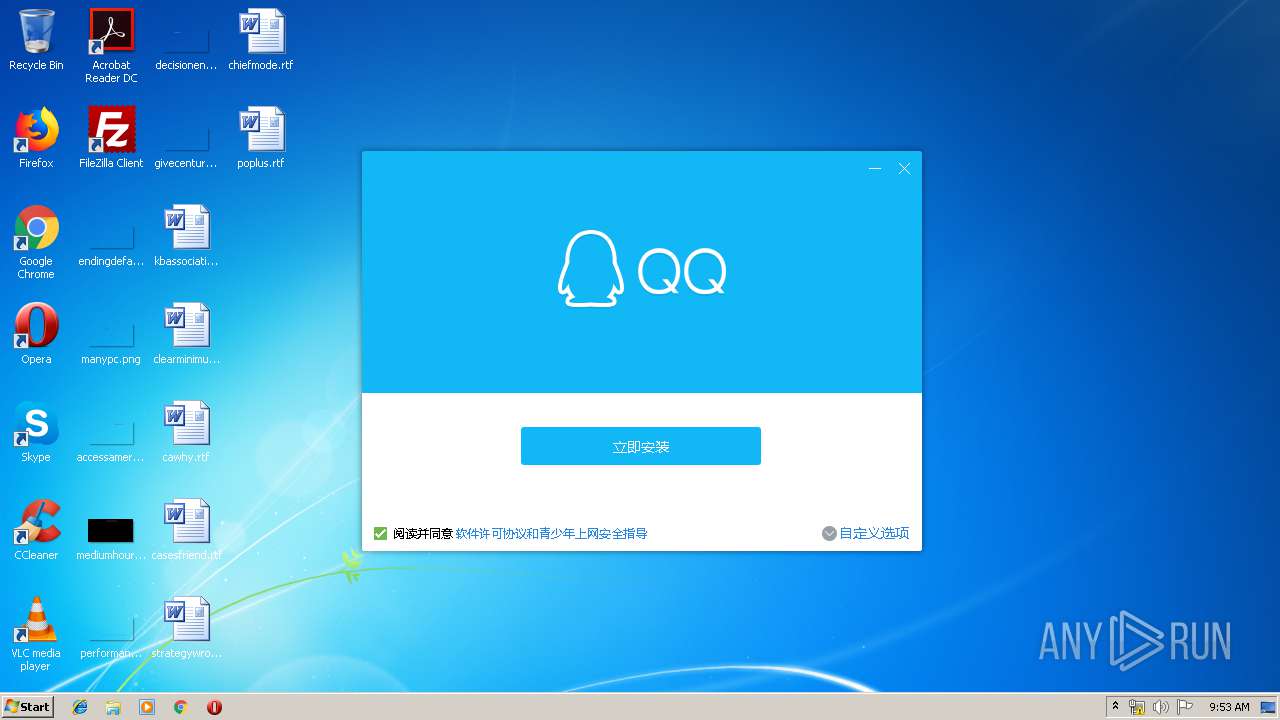This screenshot has width=1280, height=720.
Task: Expand 自定义选项 custom options
Action: click(865, 533)
